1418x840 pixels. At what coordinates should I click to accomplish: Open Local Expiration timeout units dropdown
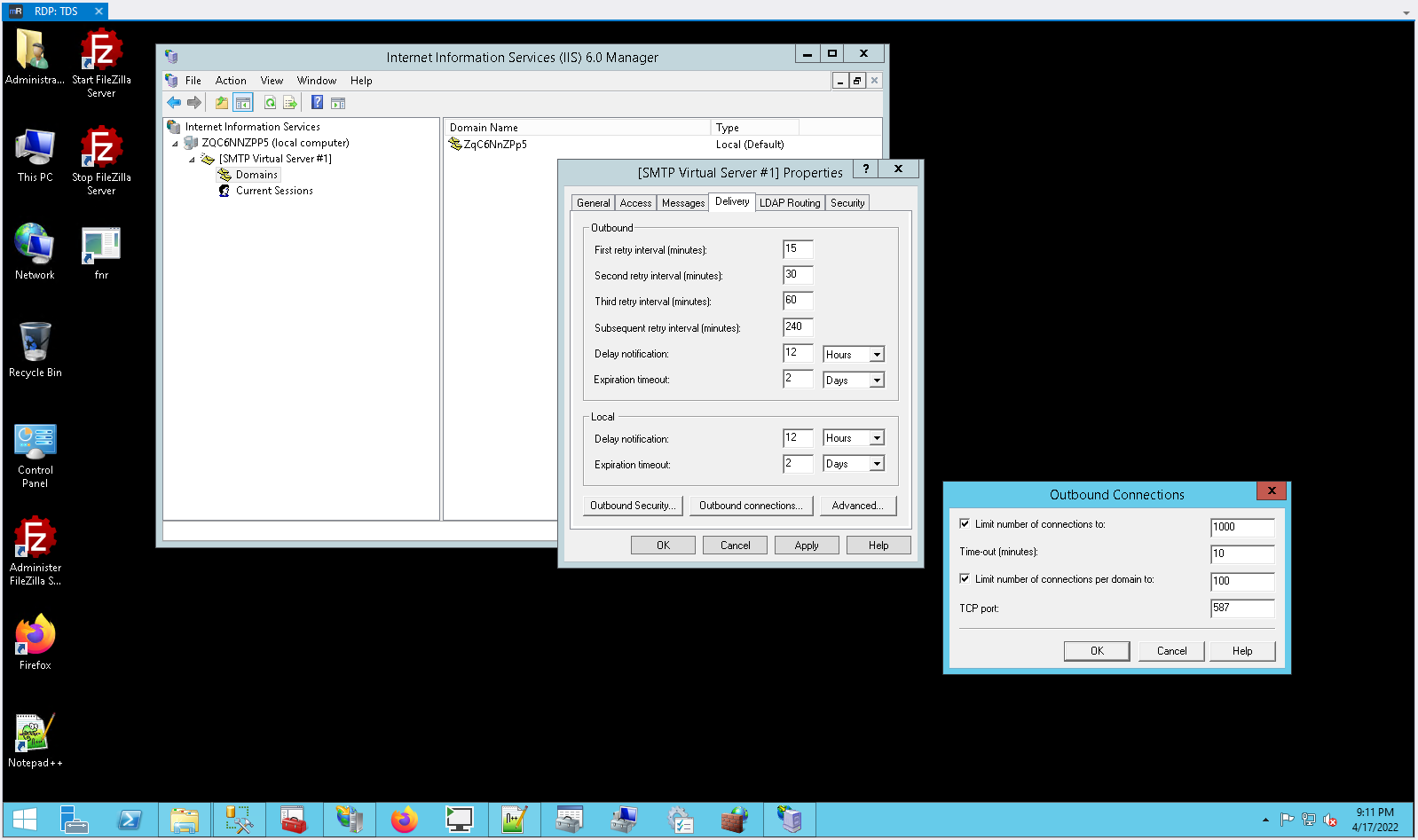point(877,464)
